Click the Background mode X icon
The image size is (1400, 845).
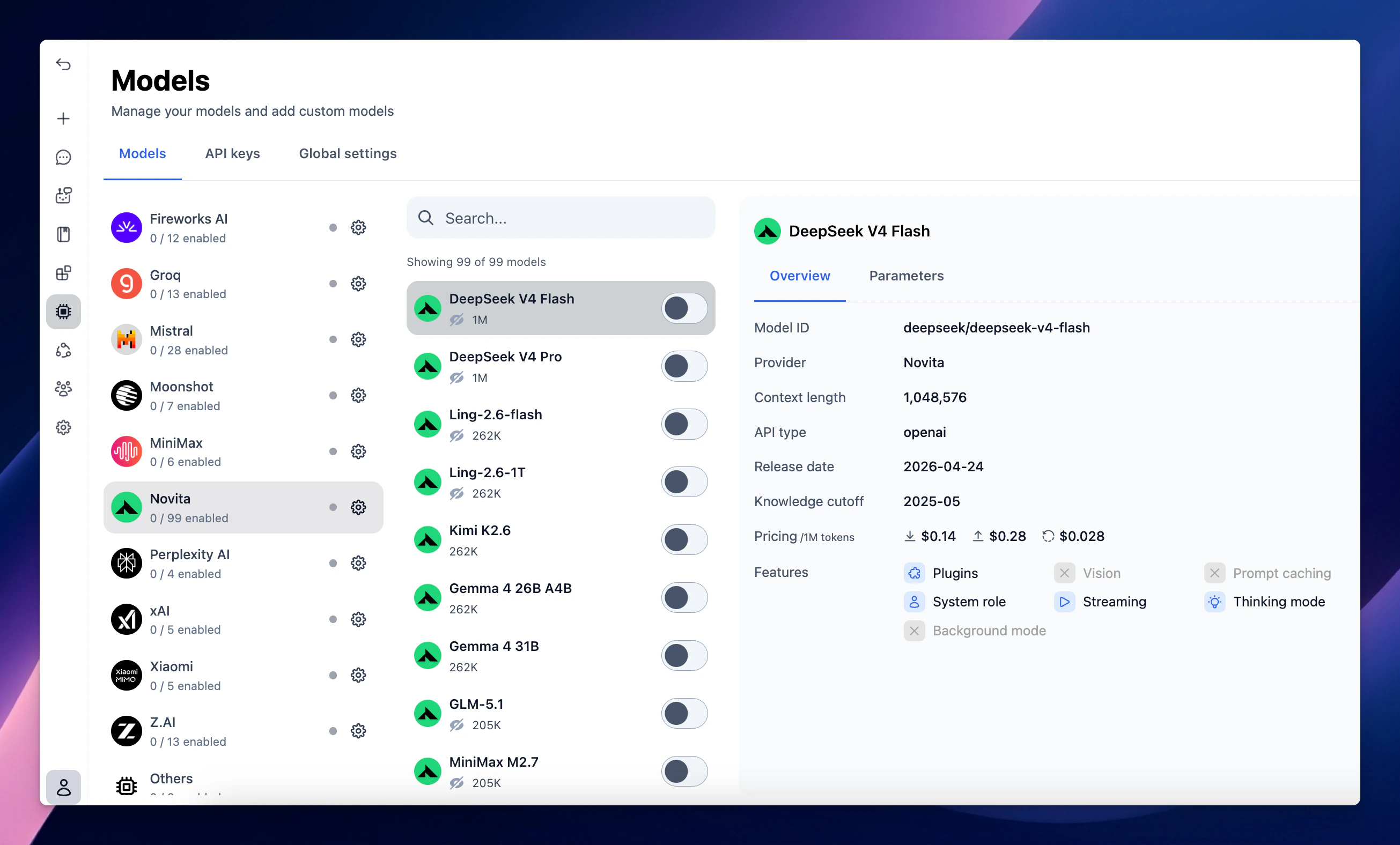coord(913,631)
